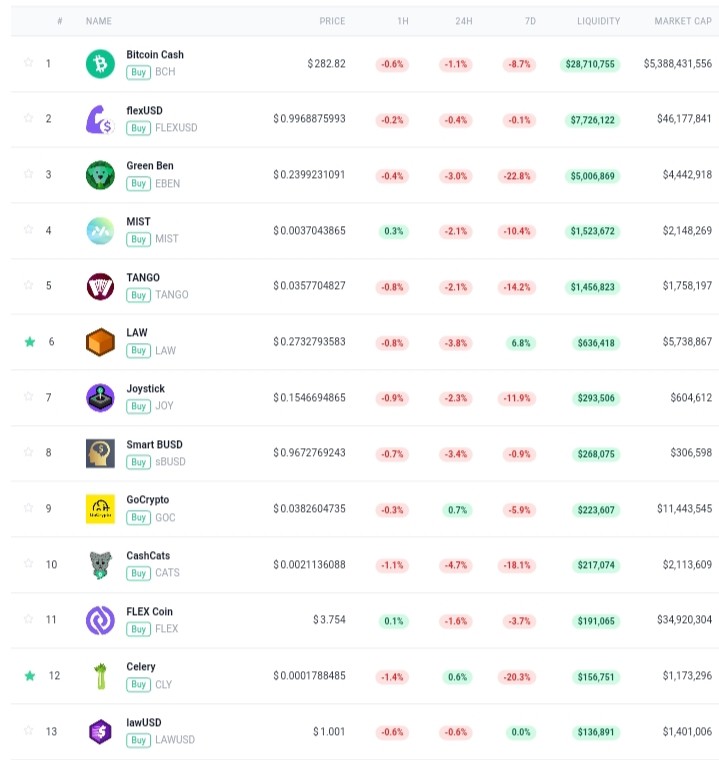Sort by LIQUIDITY column header

(x=598, y=21)
